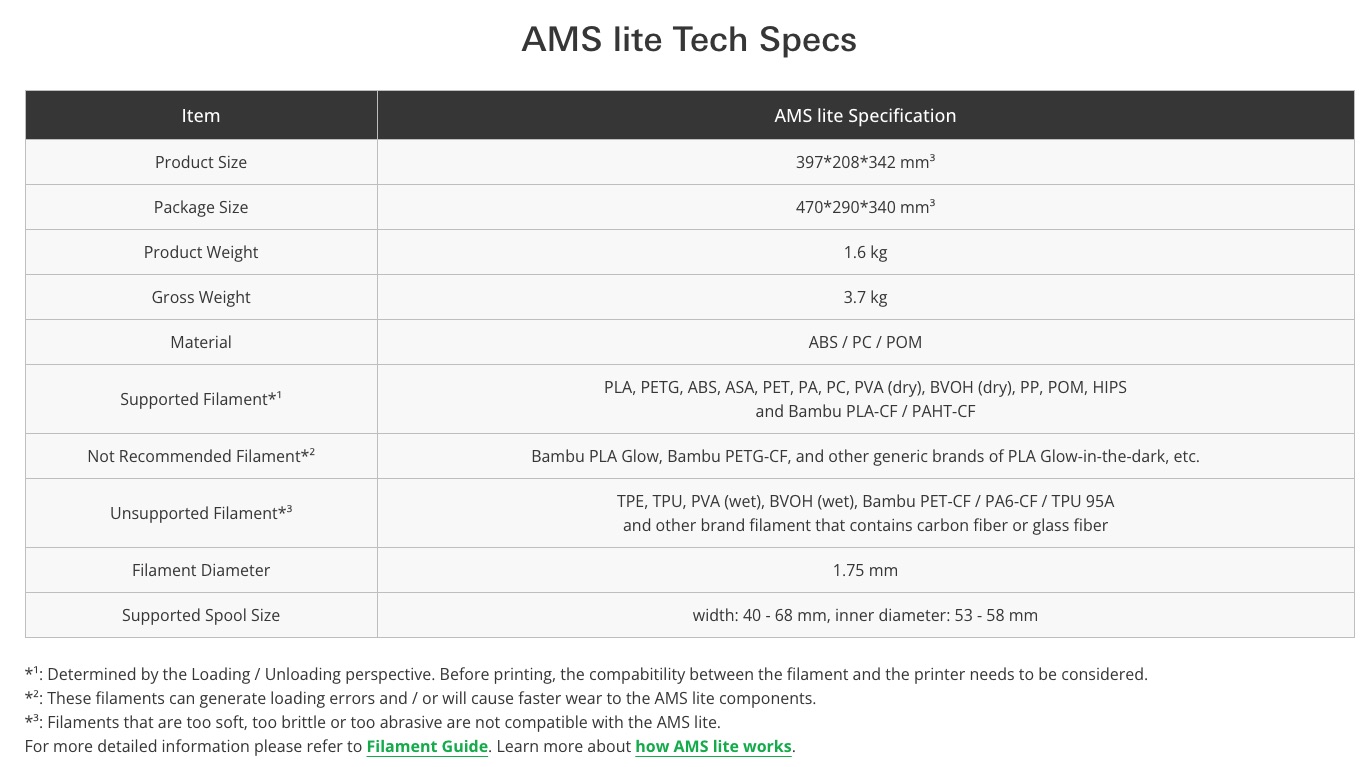This screenshot has height=767, width=1371.
Task: Click the "AMS lite Tech Specs" heading
Action: click(x=689, y=39)
